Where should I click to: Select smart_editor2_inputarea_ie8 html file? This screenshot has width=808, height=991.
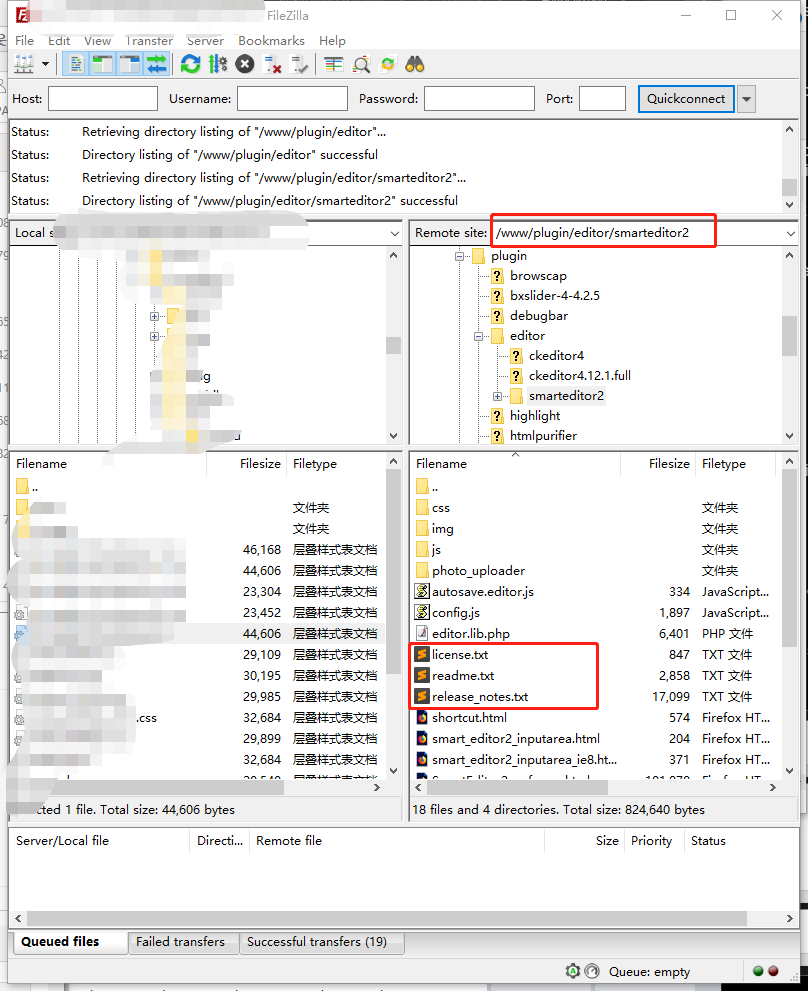524,759
